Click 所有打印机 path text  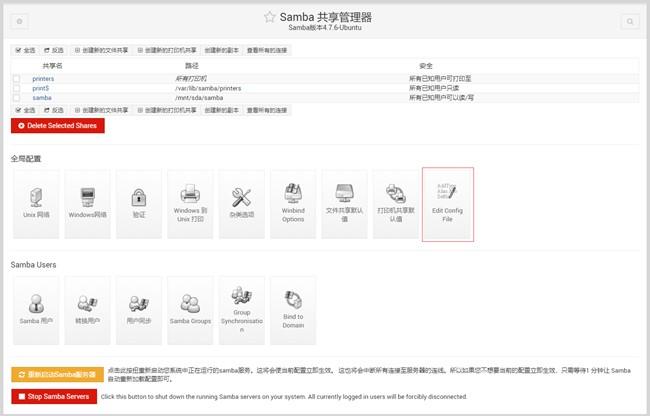pos(191,79)
